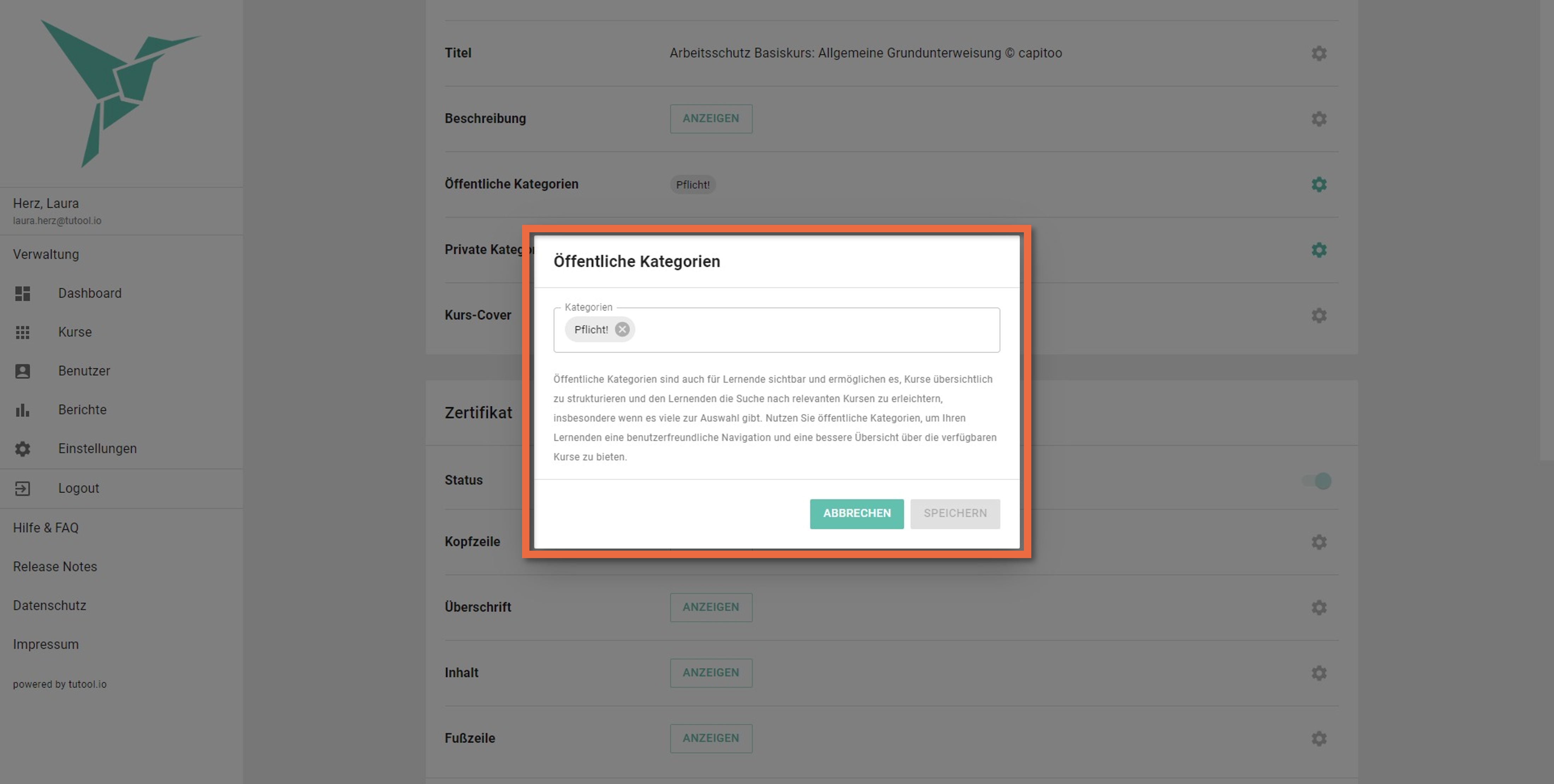The image size is (1554, 784).
Task: Open gear settings for Kopfzeile row
Action: [x=1319, y=541]
